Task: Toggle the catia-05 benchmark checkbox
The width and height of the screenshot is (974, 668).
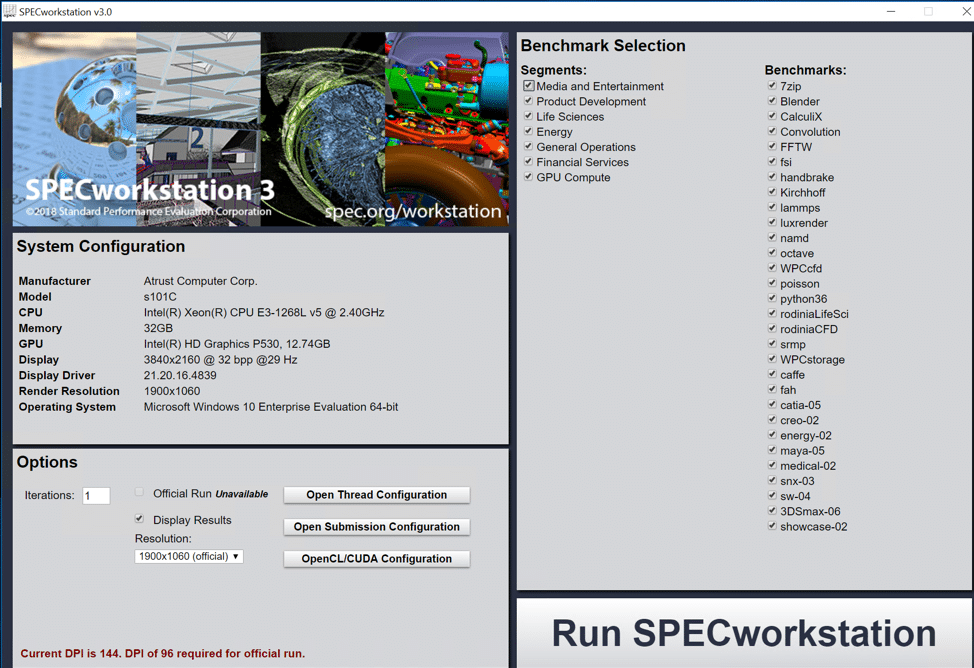Action: pyautogui.click(x=772, y=405)
